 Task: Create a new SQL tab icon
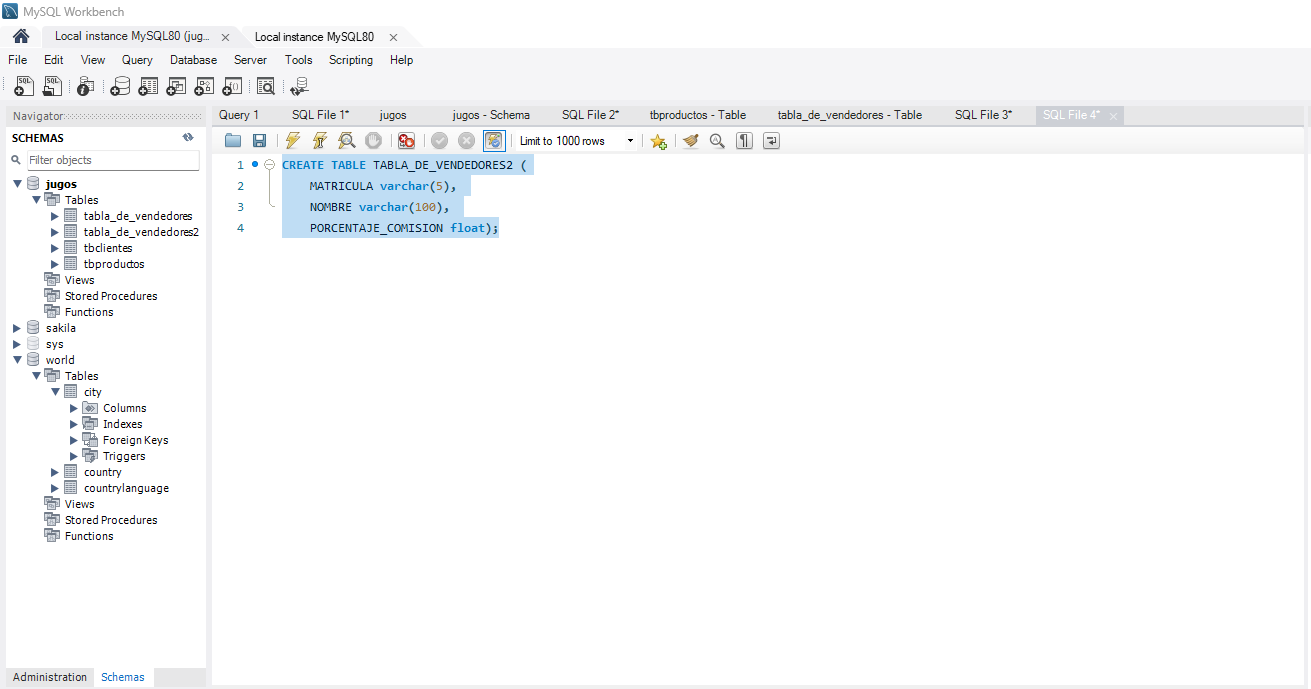point(24,86)
